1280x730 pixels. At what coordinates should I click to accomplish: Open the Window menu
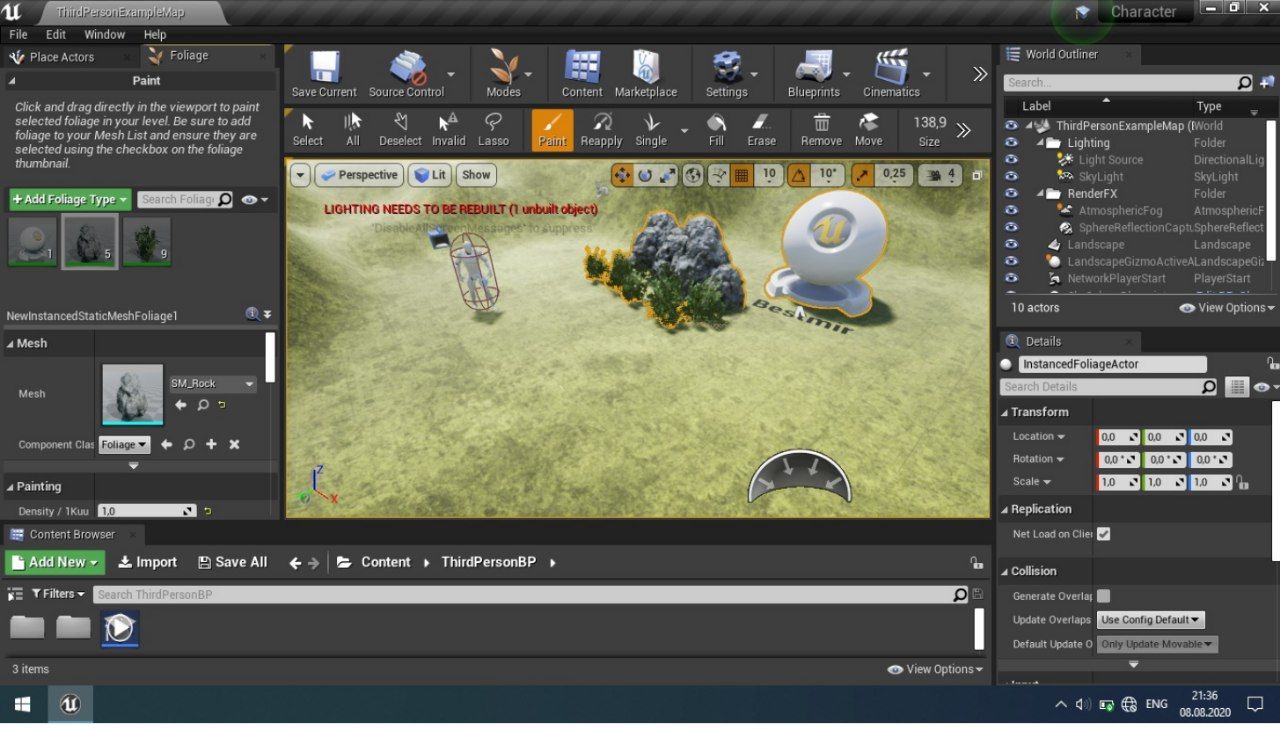click(x=104, y=34)
